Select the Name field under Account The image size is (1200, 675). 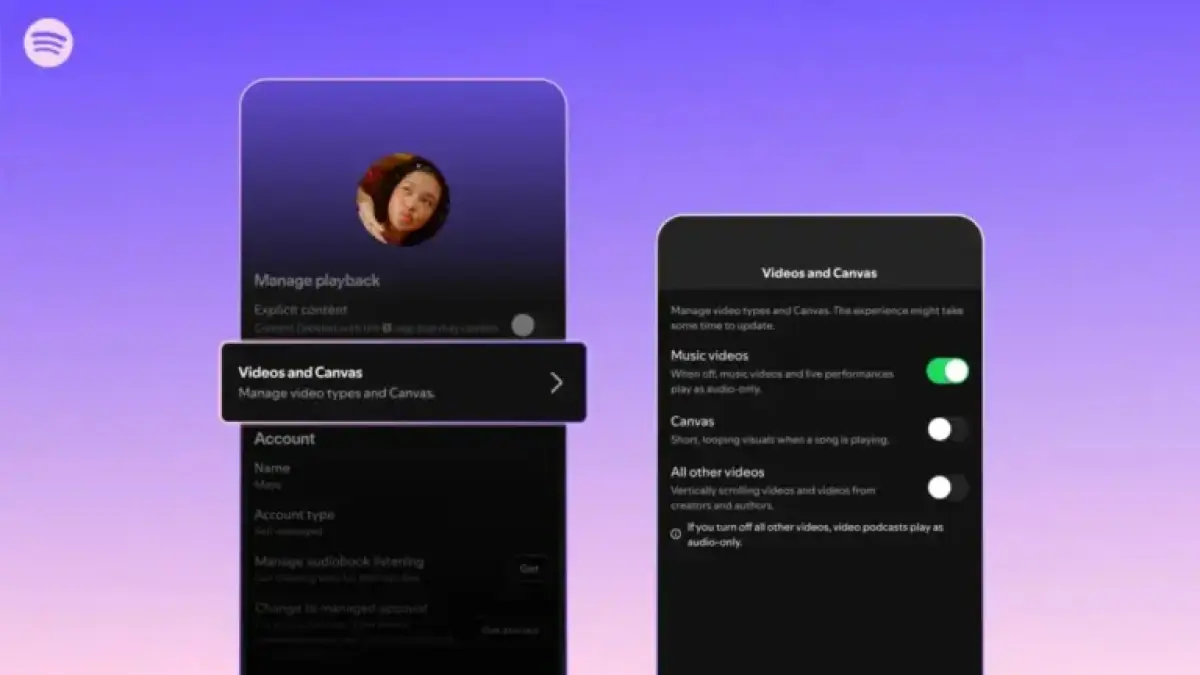click(x=272, y=468)
